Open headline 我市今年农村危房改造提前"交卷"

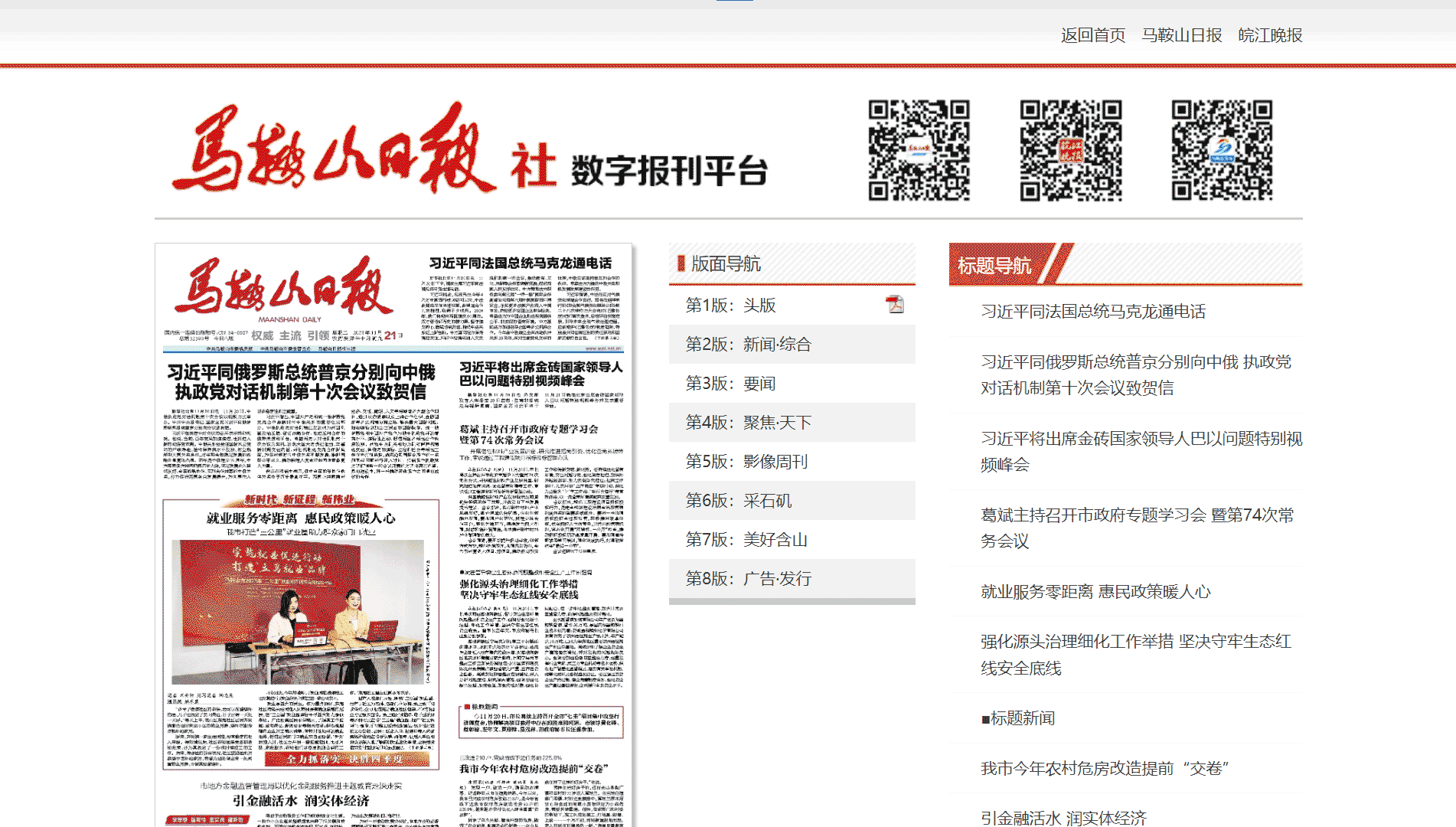pos(1105,768)
